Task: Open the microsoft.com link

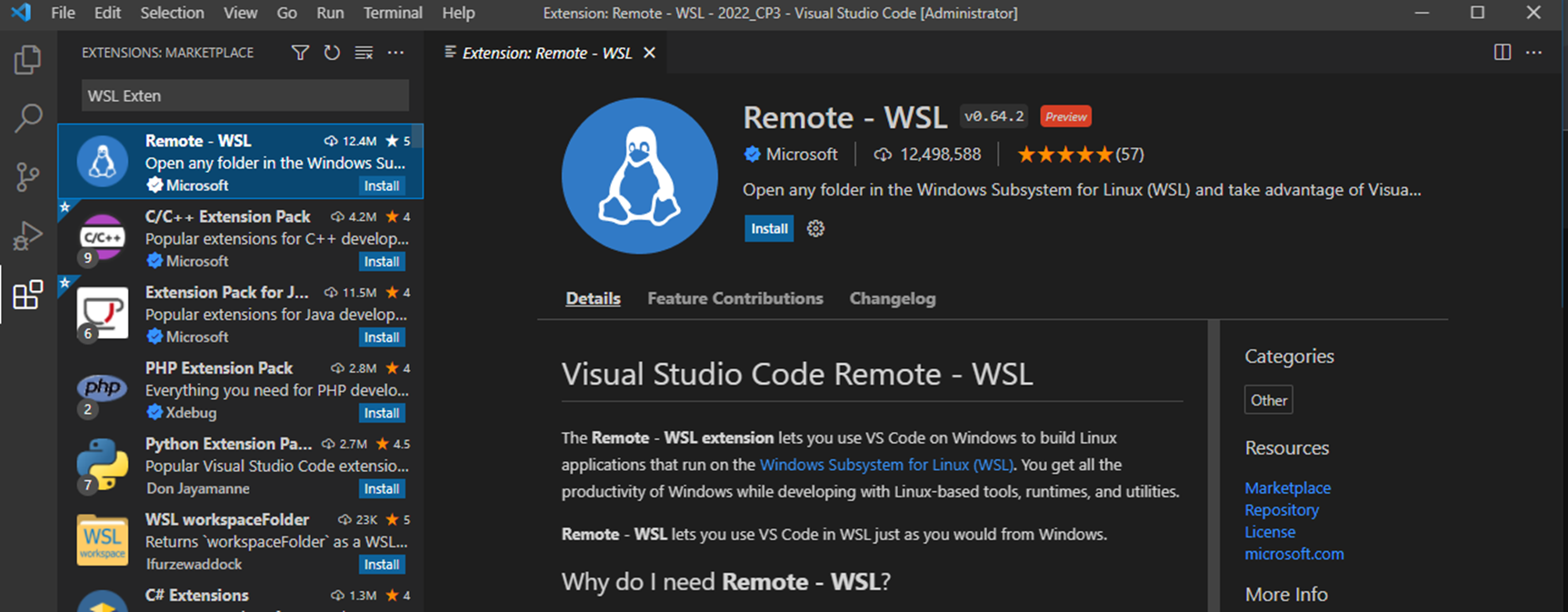Action: coord(1293,554)
